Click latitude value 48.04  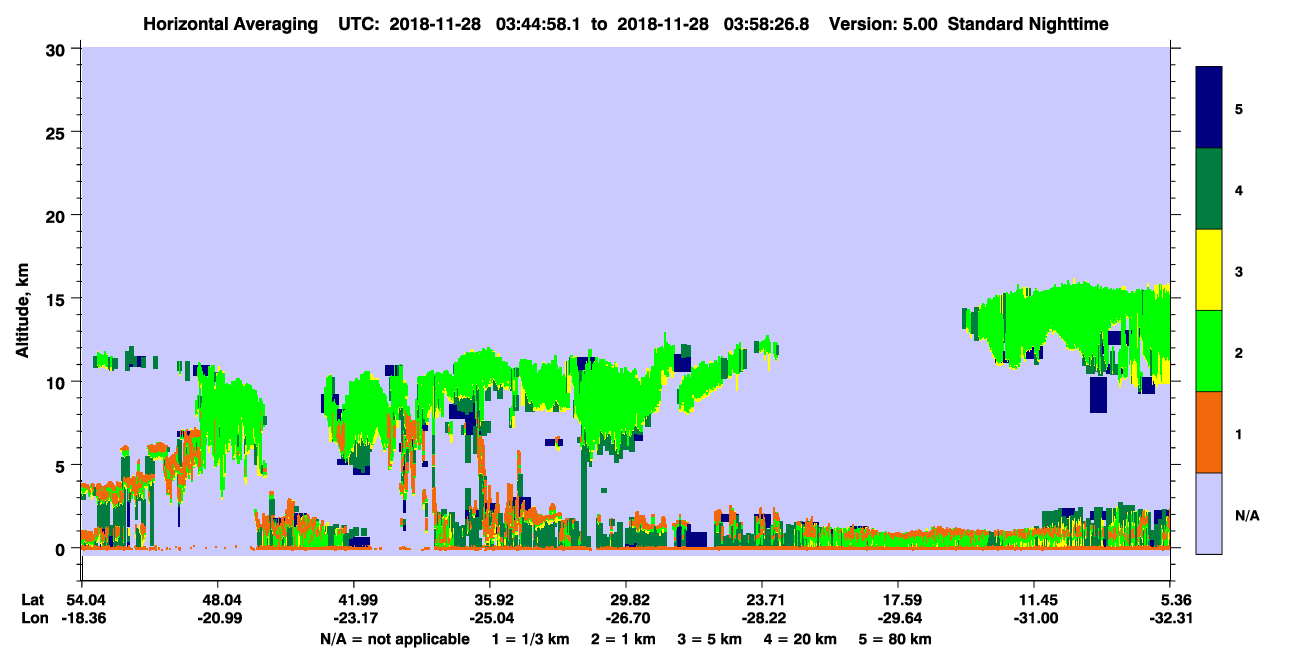click(x=217, y=600)
